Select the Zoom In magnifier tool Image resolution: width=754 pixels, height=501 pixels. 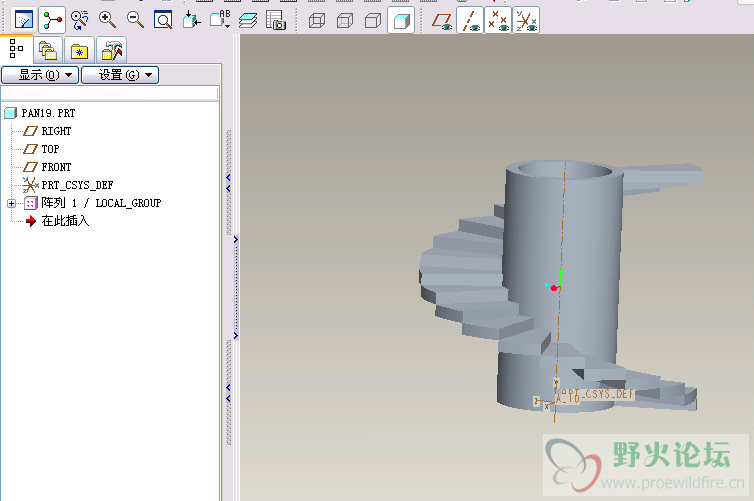107,20
